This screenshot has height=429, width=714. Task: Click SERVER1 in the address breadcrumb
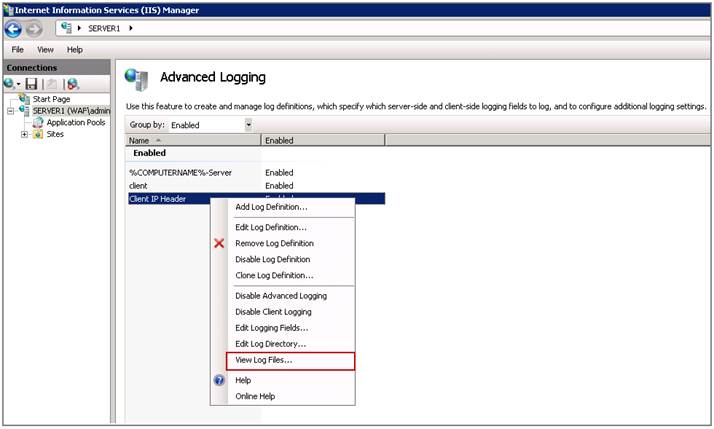tap(104, 28)
